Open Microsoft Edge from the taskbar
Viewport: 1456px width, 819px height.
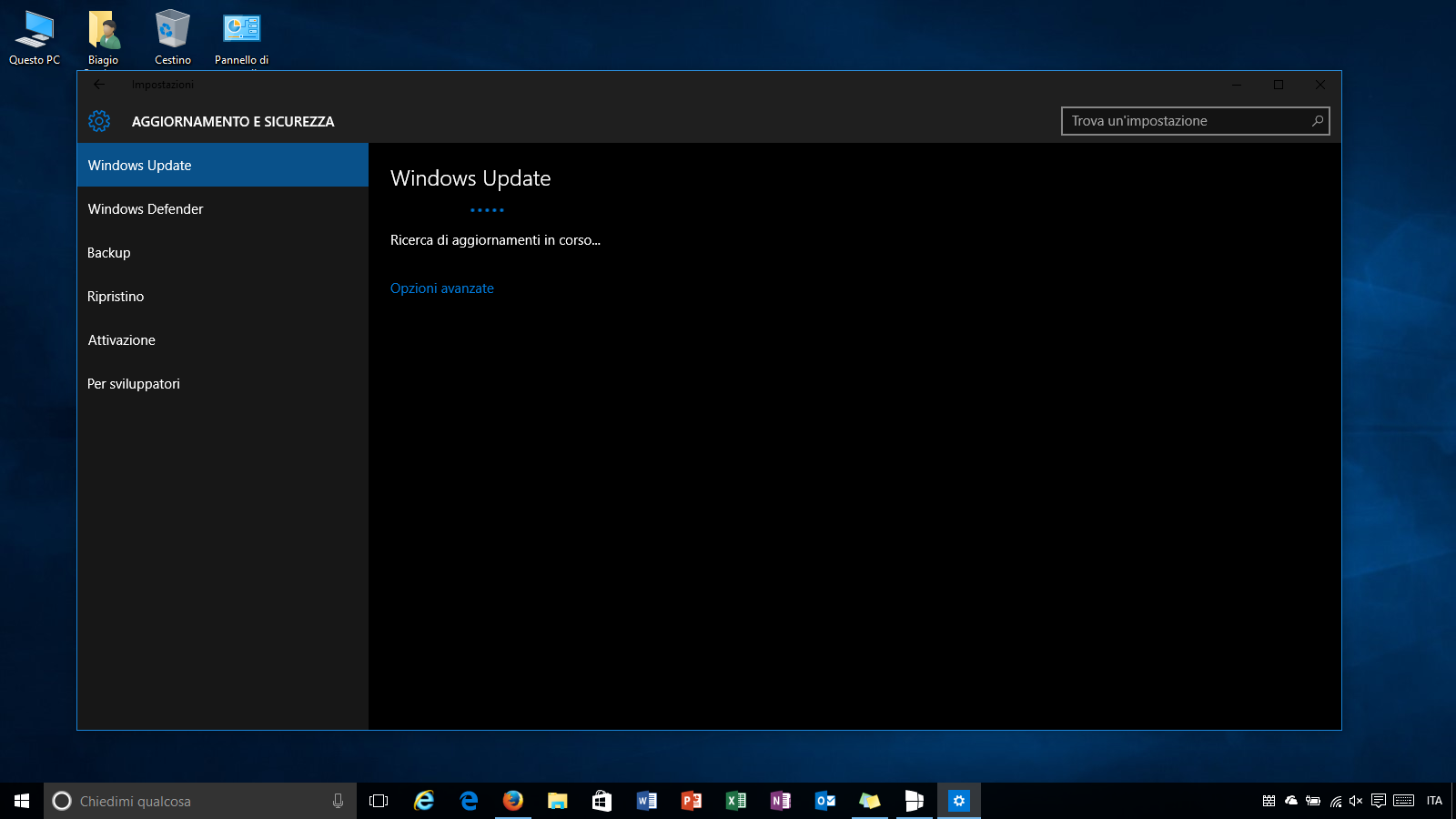[x=469, y=801]
